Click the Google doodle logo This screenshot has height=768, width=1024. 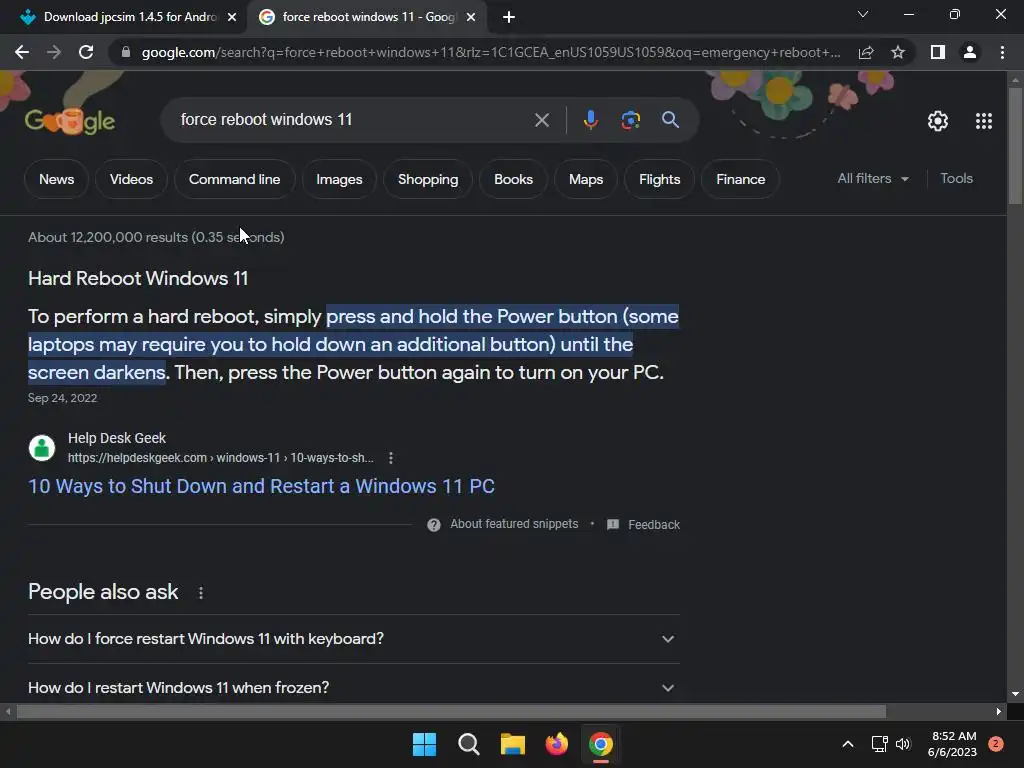click(x=70, y=121)
